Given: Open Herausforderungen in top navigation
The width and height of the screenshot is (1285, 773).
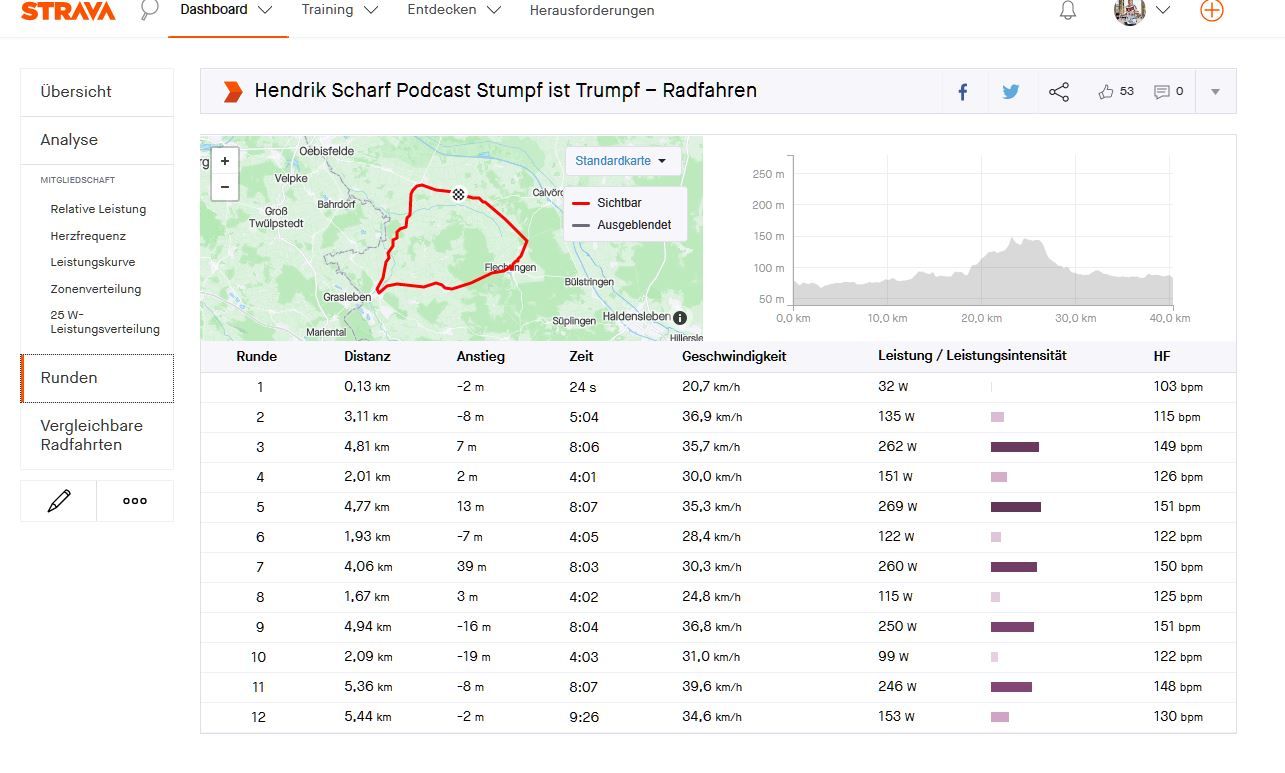Looking at the screenshot, I should 591,11.
